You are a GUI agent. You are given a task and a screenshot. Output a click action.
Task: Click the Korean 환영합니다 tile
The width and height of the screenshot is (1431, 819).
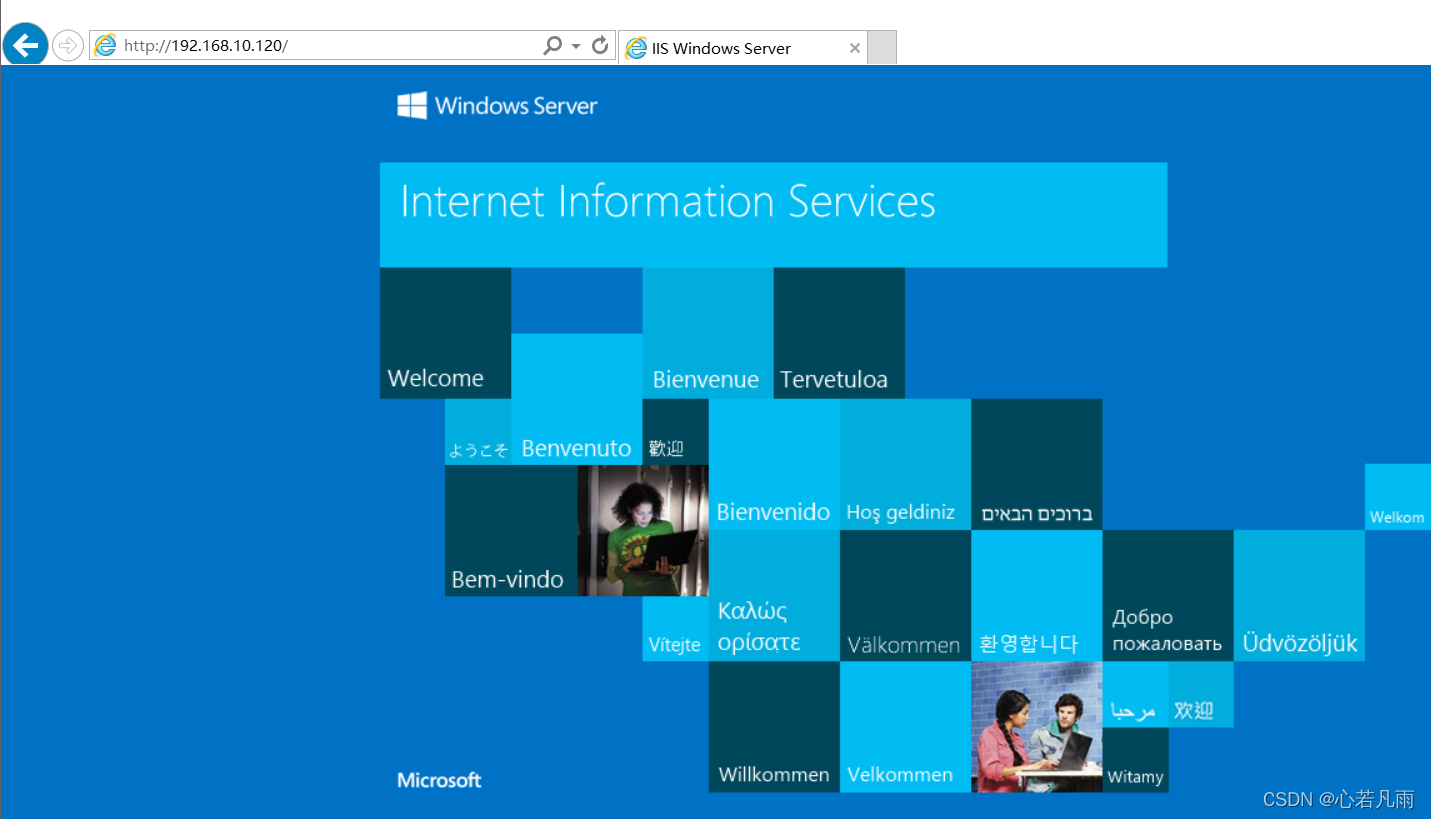tap(1037, 595)
